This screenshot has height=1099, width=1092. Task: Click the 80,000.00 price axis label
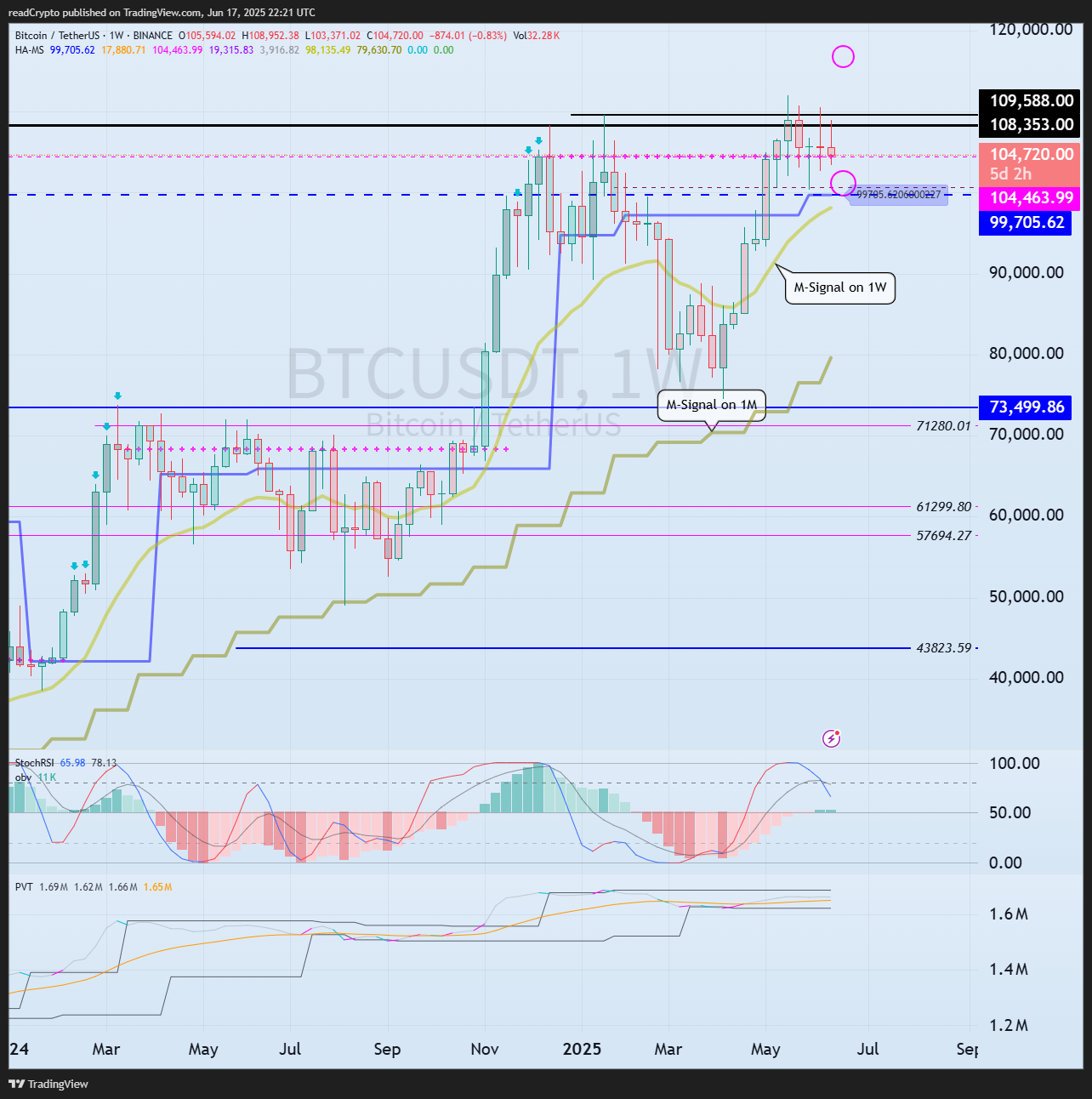click(1026, 353)
